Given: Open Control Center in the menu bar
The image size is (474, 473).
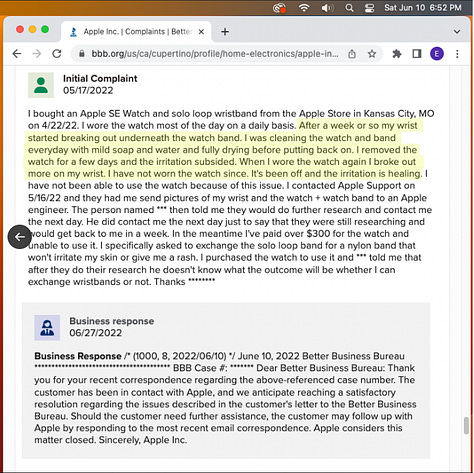Looking at the screenshot, I should (369, 7).
